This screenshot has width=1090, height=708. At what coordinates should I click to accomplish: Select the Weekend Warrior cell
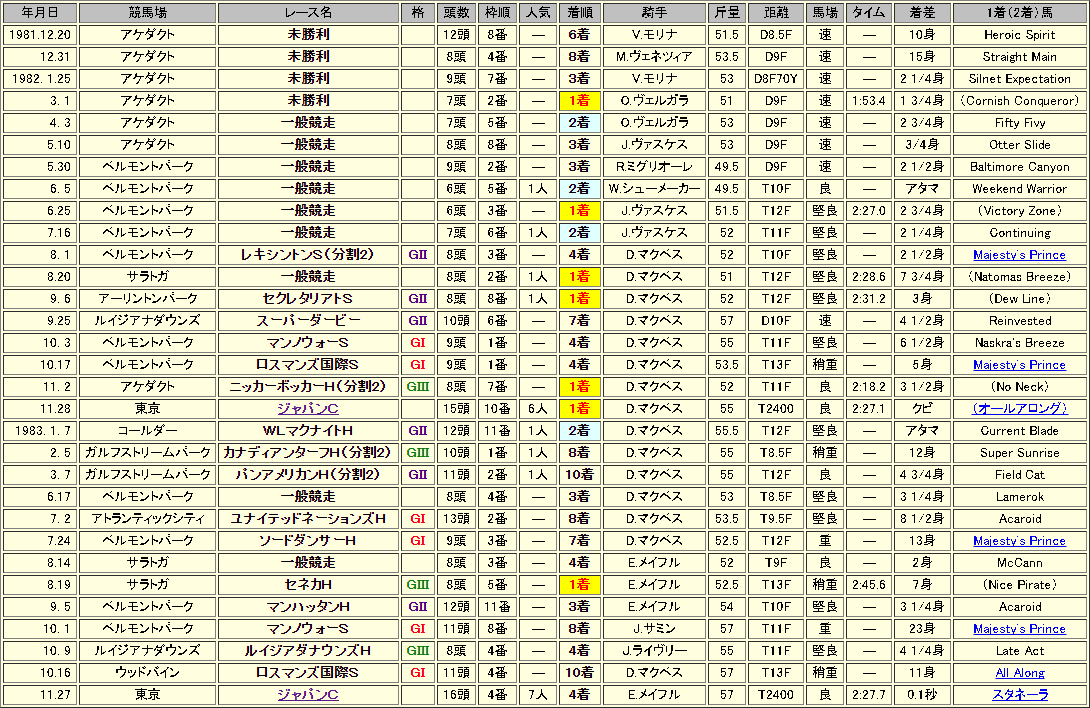tap(1020, 188)
